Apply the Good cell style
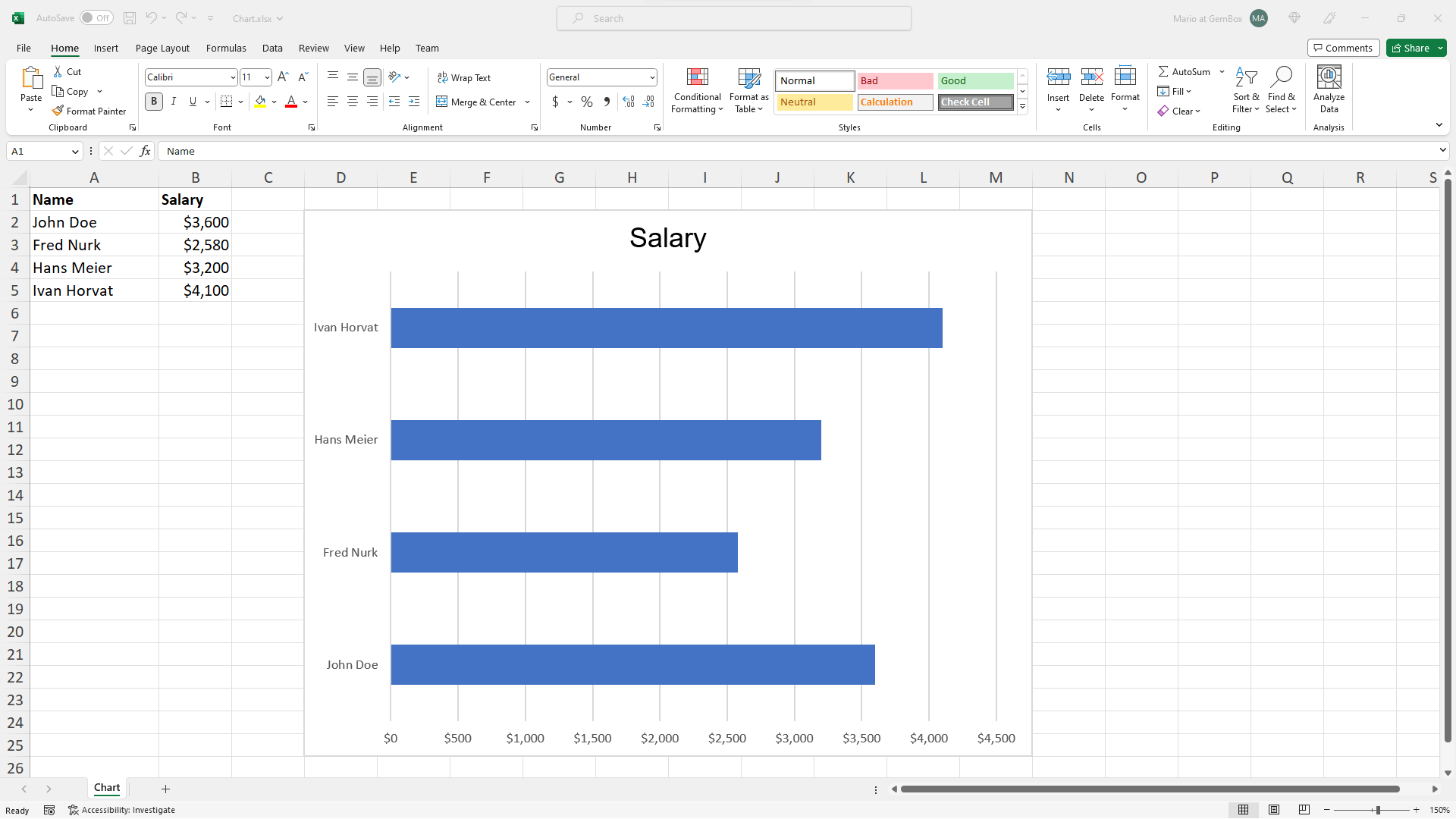Screen dimensions: 1456x819 coord(975,80)
